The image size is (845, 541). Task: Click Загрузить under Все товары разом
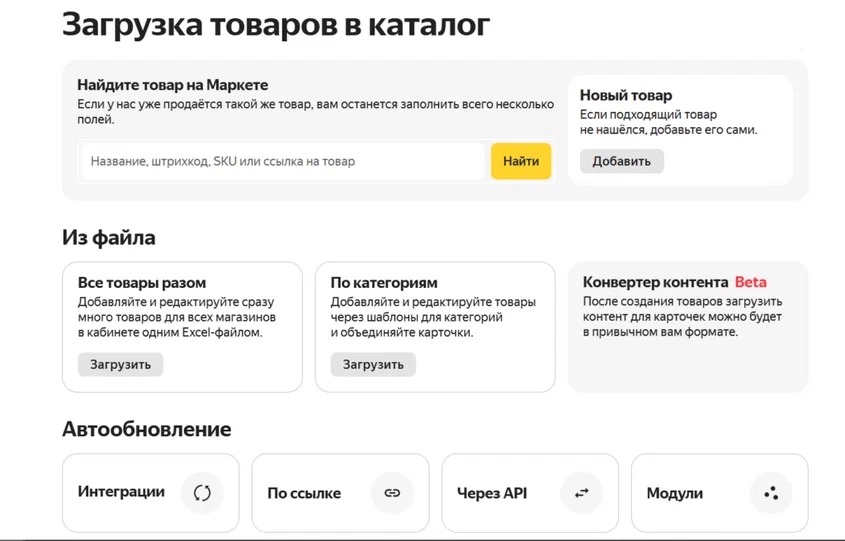point(120,364)
